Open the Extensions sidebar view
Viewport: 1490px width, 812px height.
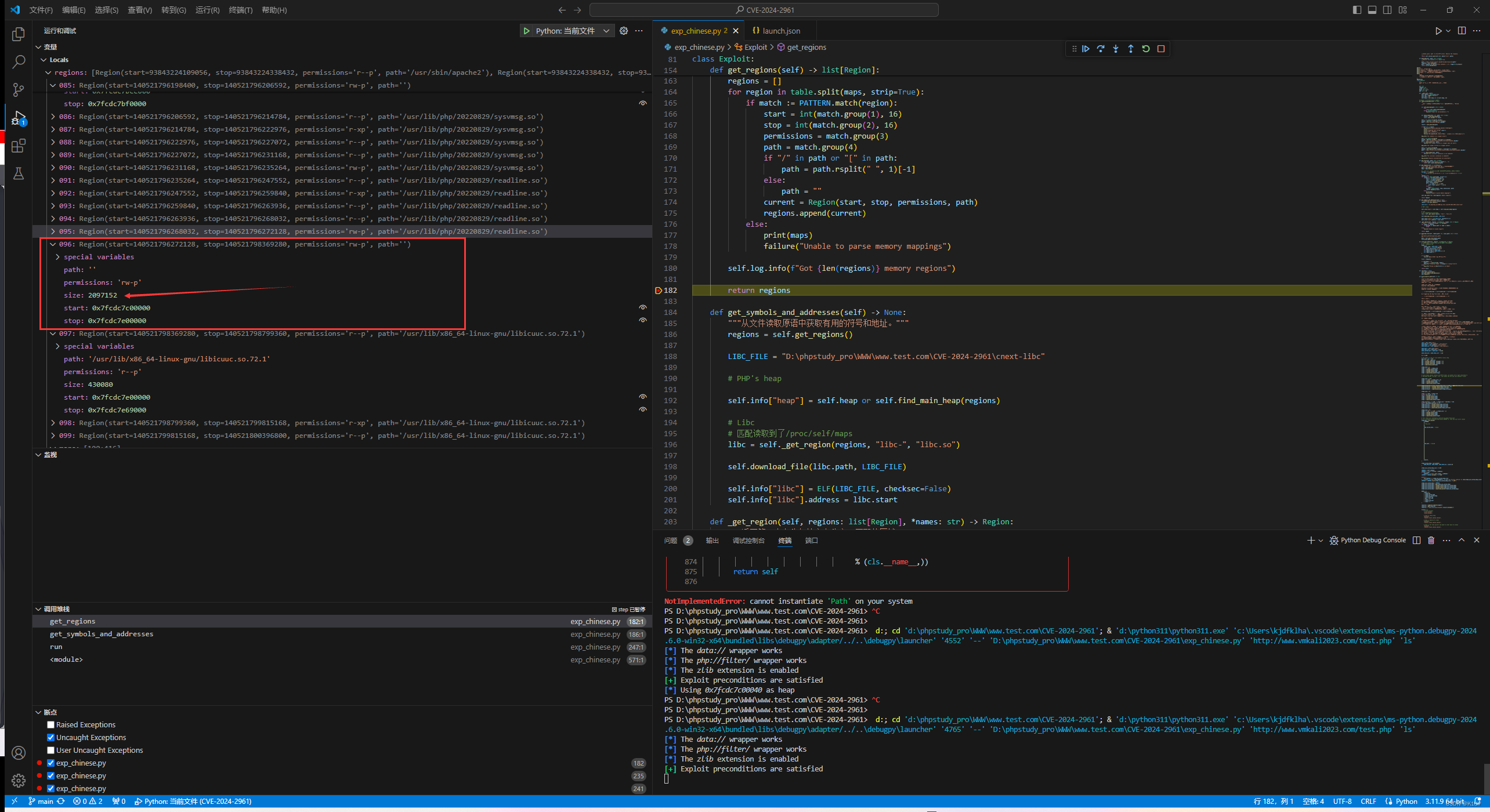pos(19,146)
